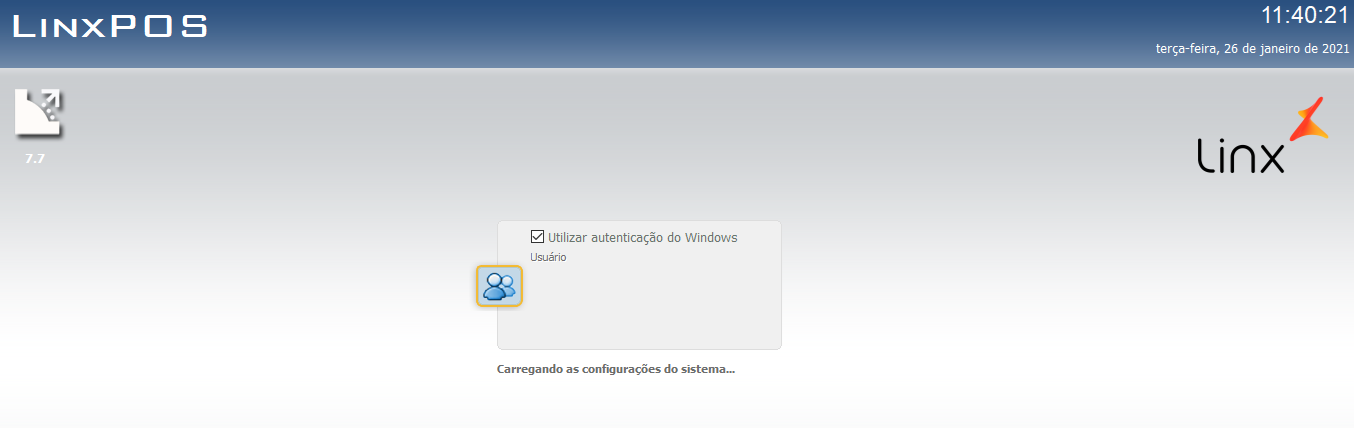Click the LinxPOS title in header
Image resolution: width=1354 pixels, height=428 pixels.
[x=110, y=25]
